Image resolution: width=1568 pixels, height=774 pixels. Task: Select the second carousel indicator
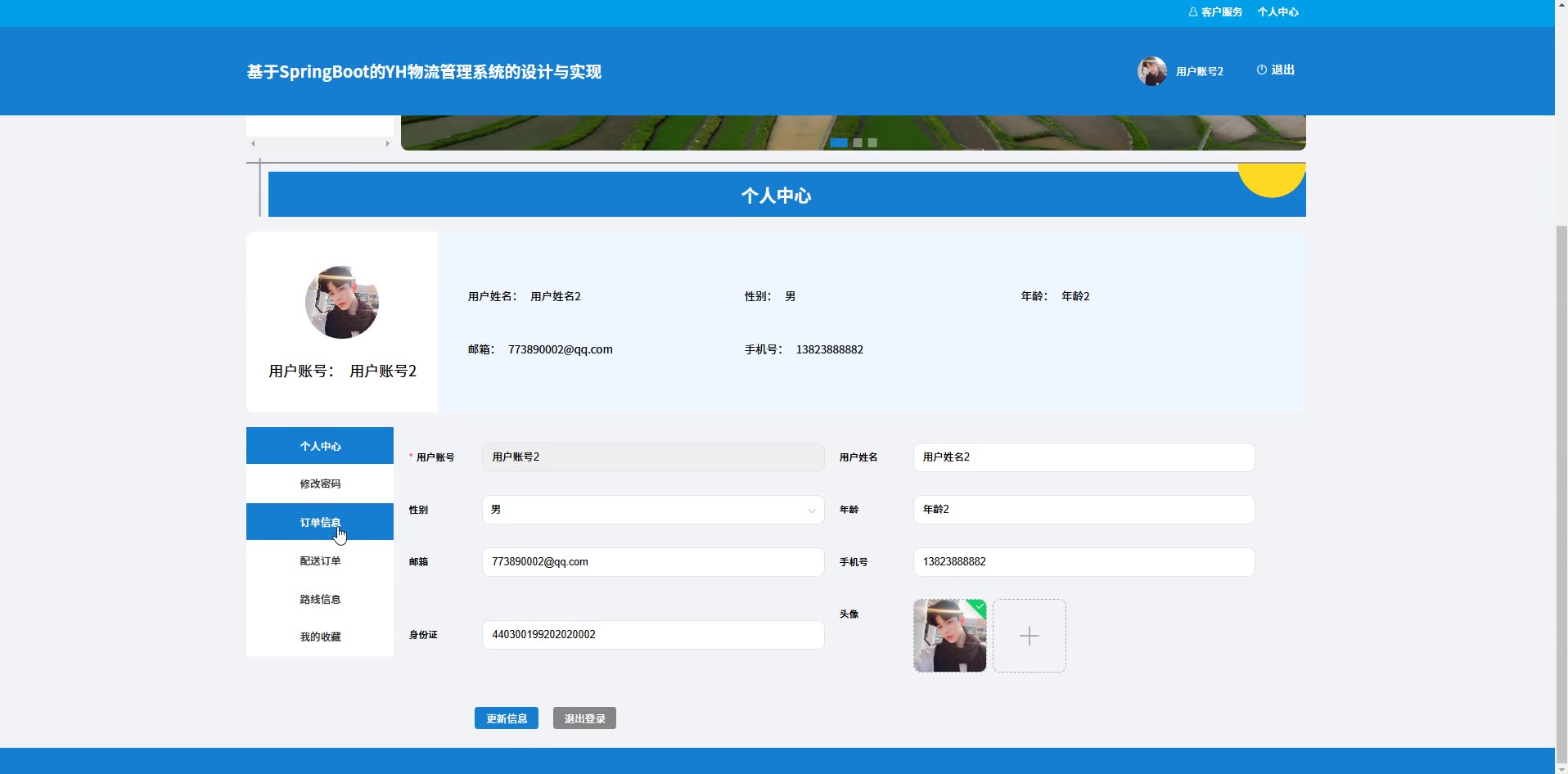pyautogui.click(x=858, y=142)
